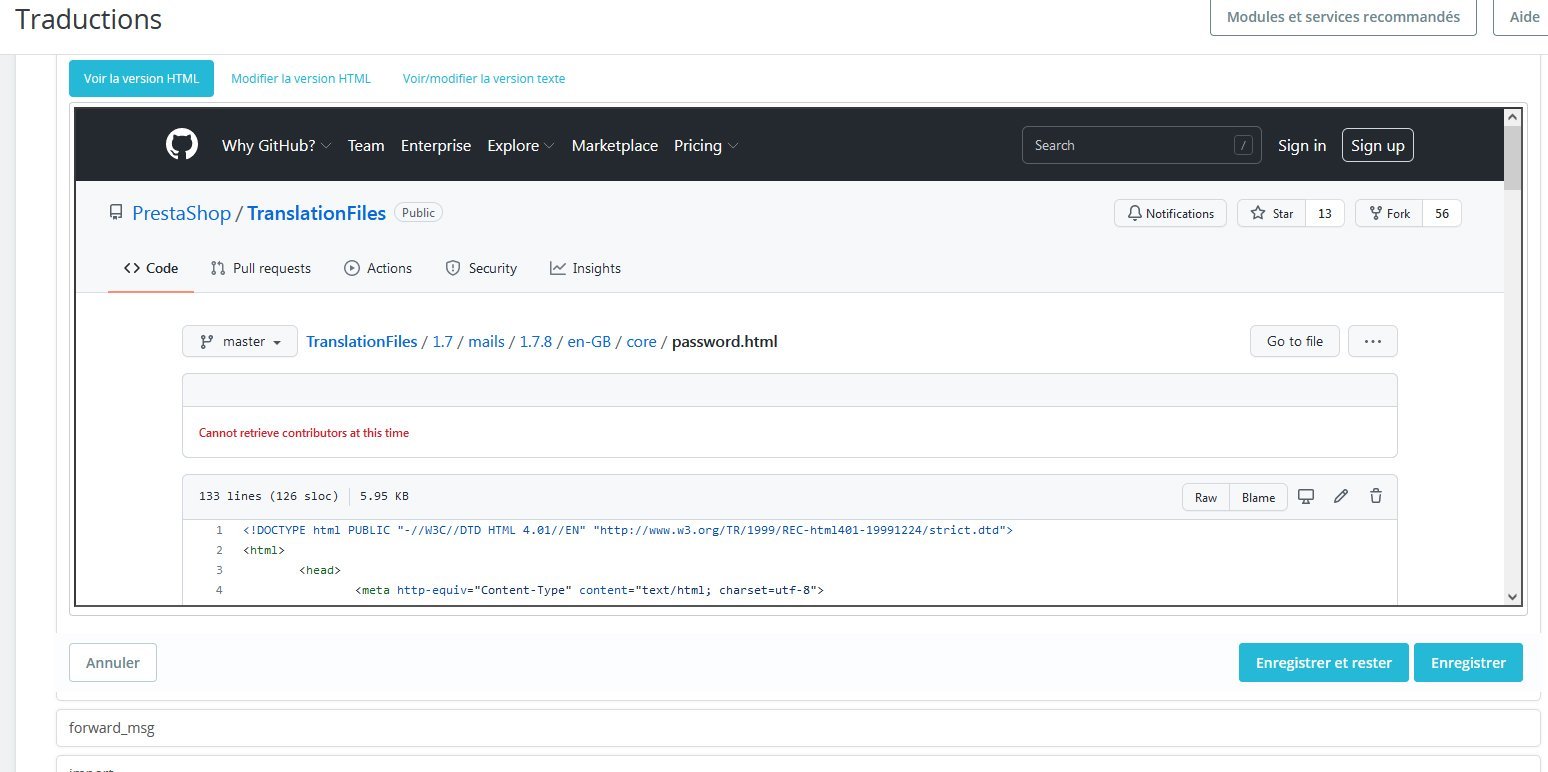Click the 133 lines (126 sloc) text
The image size is (1548, 772).
click(x=268, y=496)
